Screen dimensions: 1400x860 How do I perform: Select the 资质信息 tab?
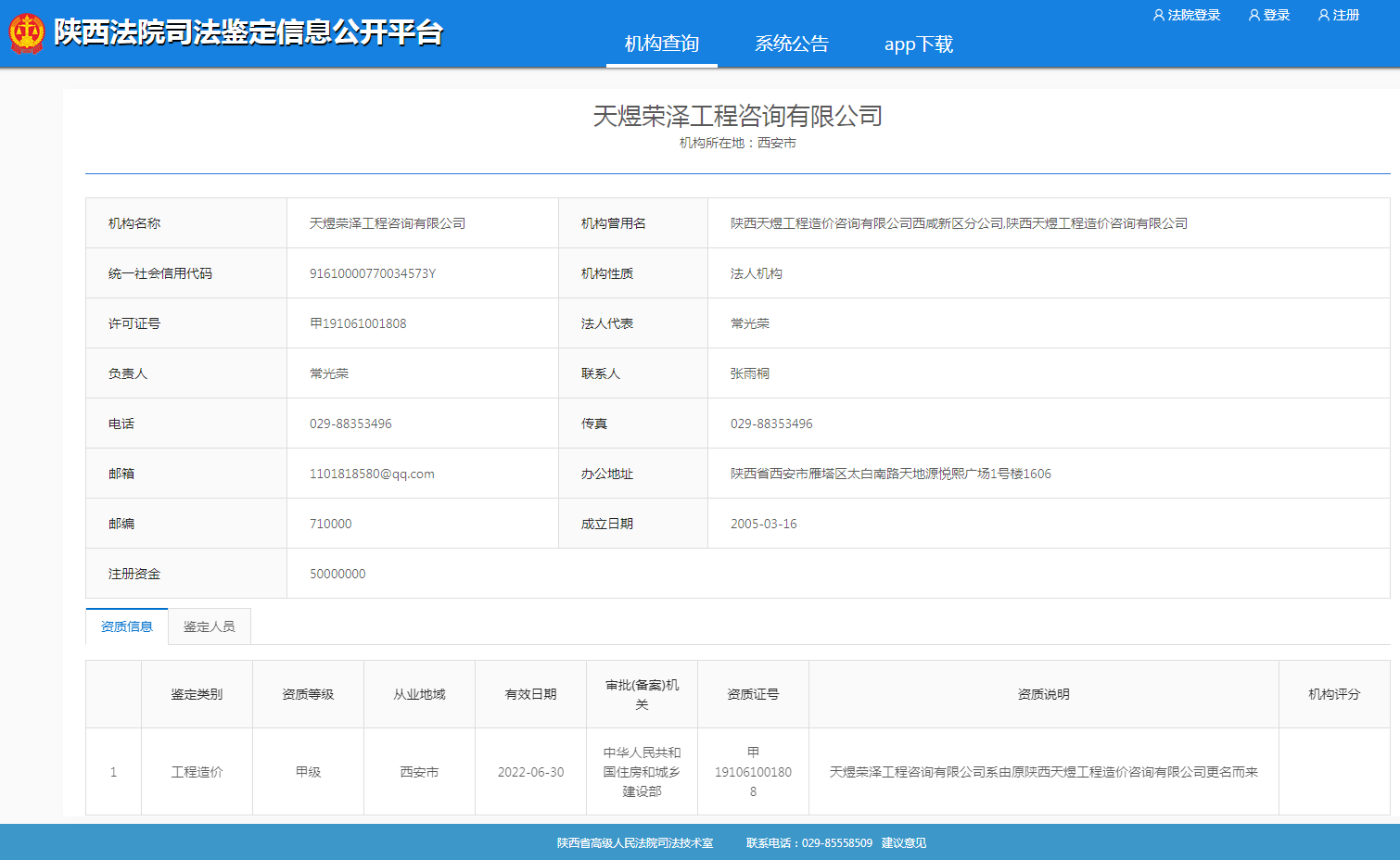127,626
